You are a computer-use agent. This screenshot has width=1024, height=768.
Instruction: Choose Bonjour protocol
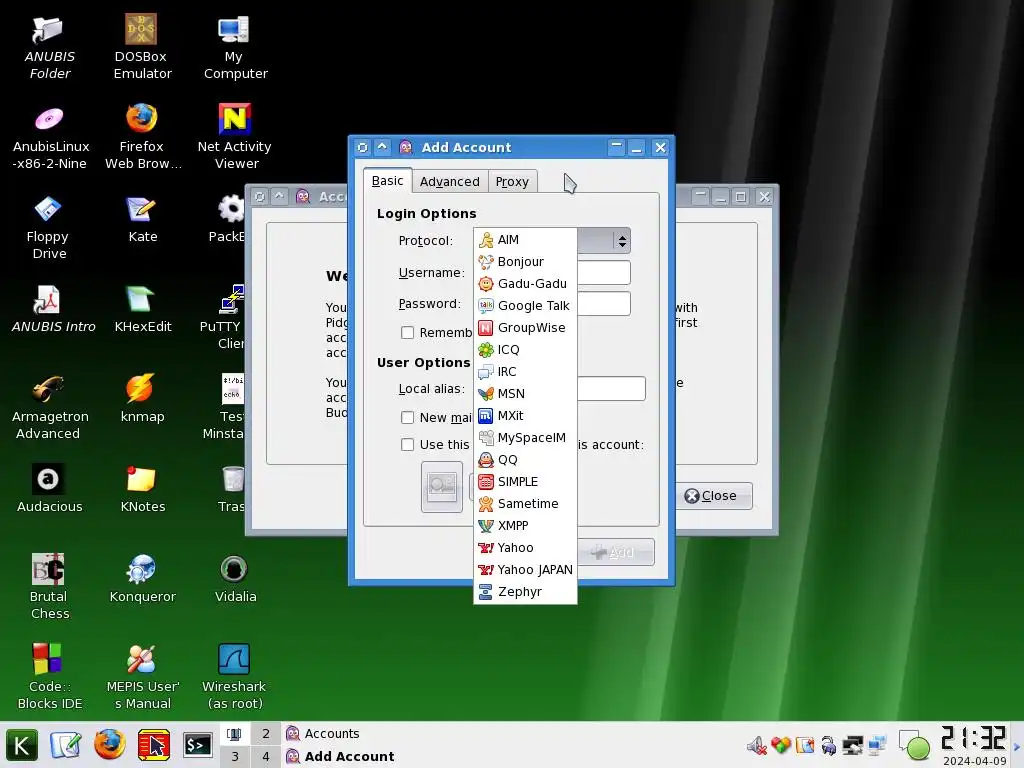click(x=525, y=262)
